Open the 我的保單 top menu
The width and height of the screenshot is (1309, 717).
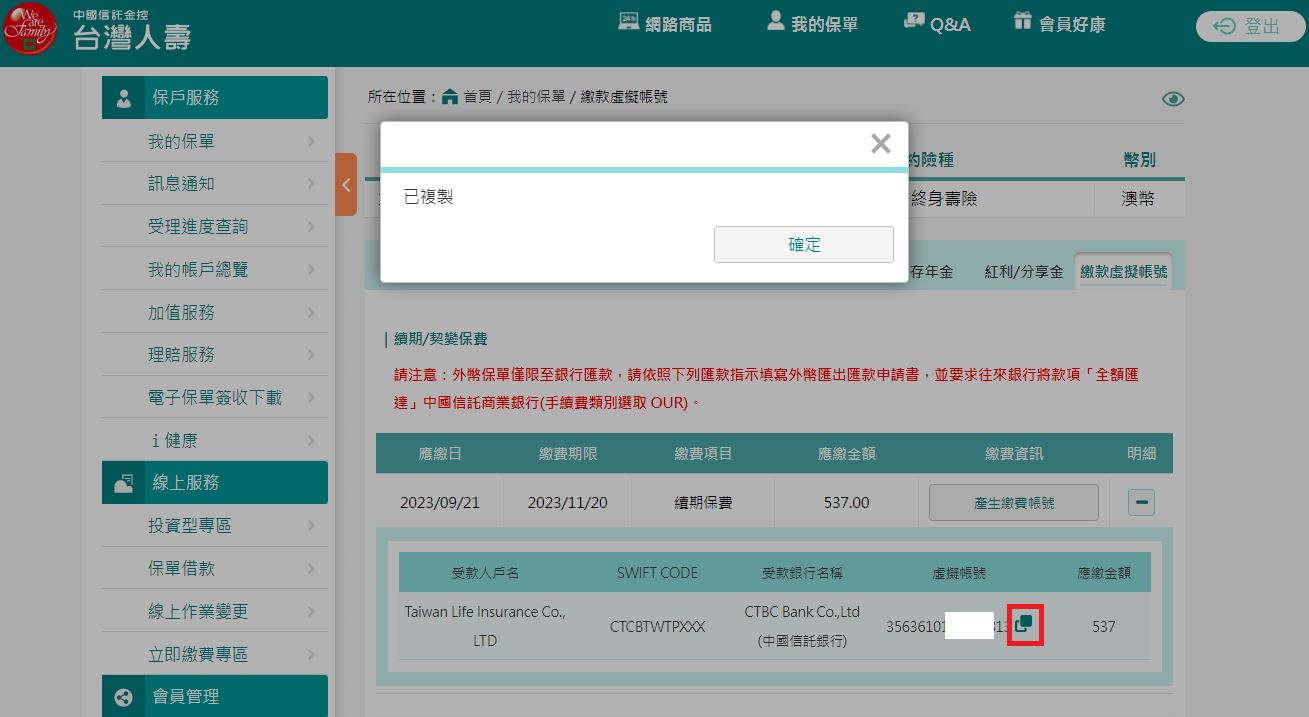pyautogui.click(x=812, y=23)
